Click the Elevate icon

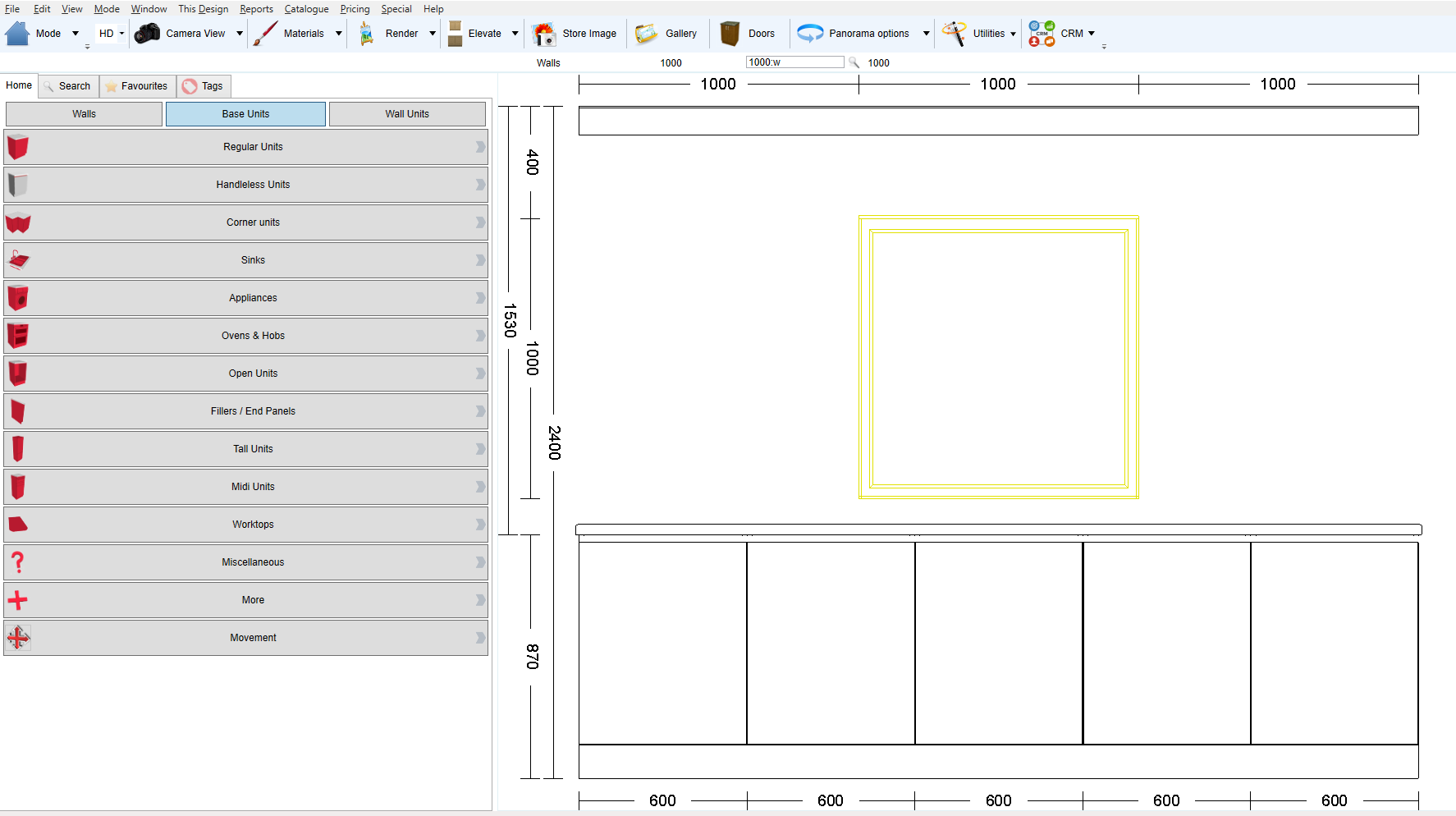(455, 34)
